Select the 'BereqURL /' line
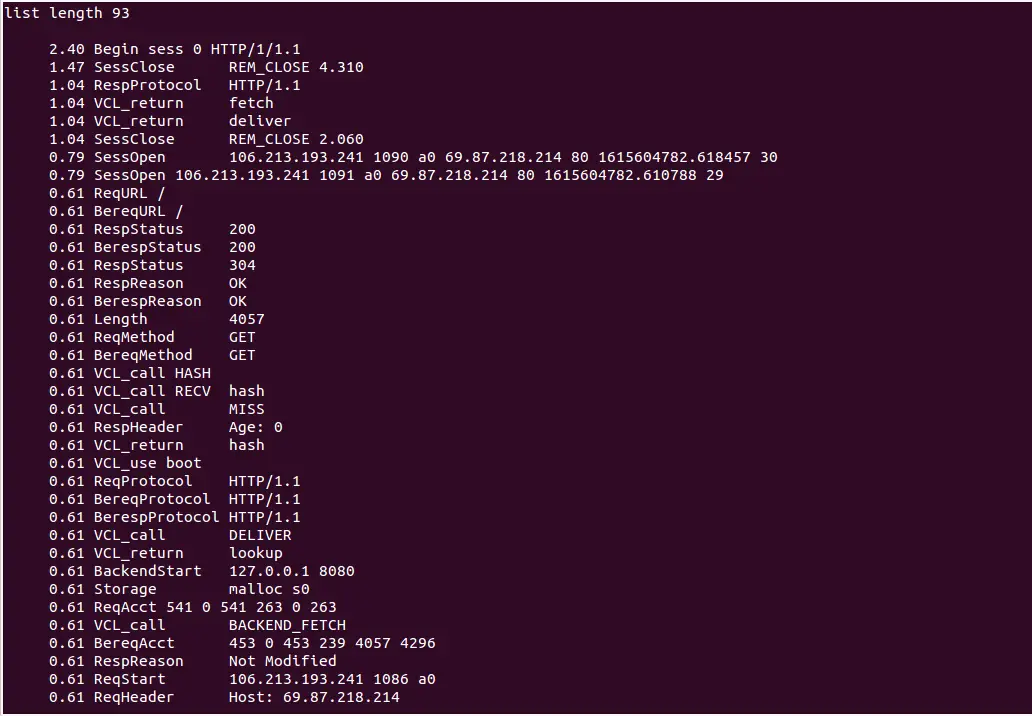Viewport: 1032px width, 716px height. coord(116,211)
